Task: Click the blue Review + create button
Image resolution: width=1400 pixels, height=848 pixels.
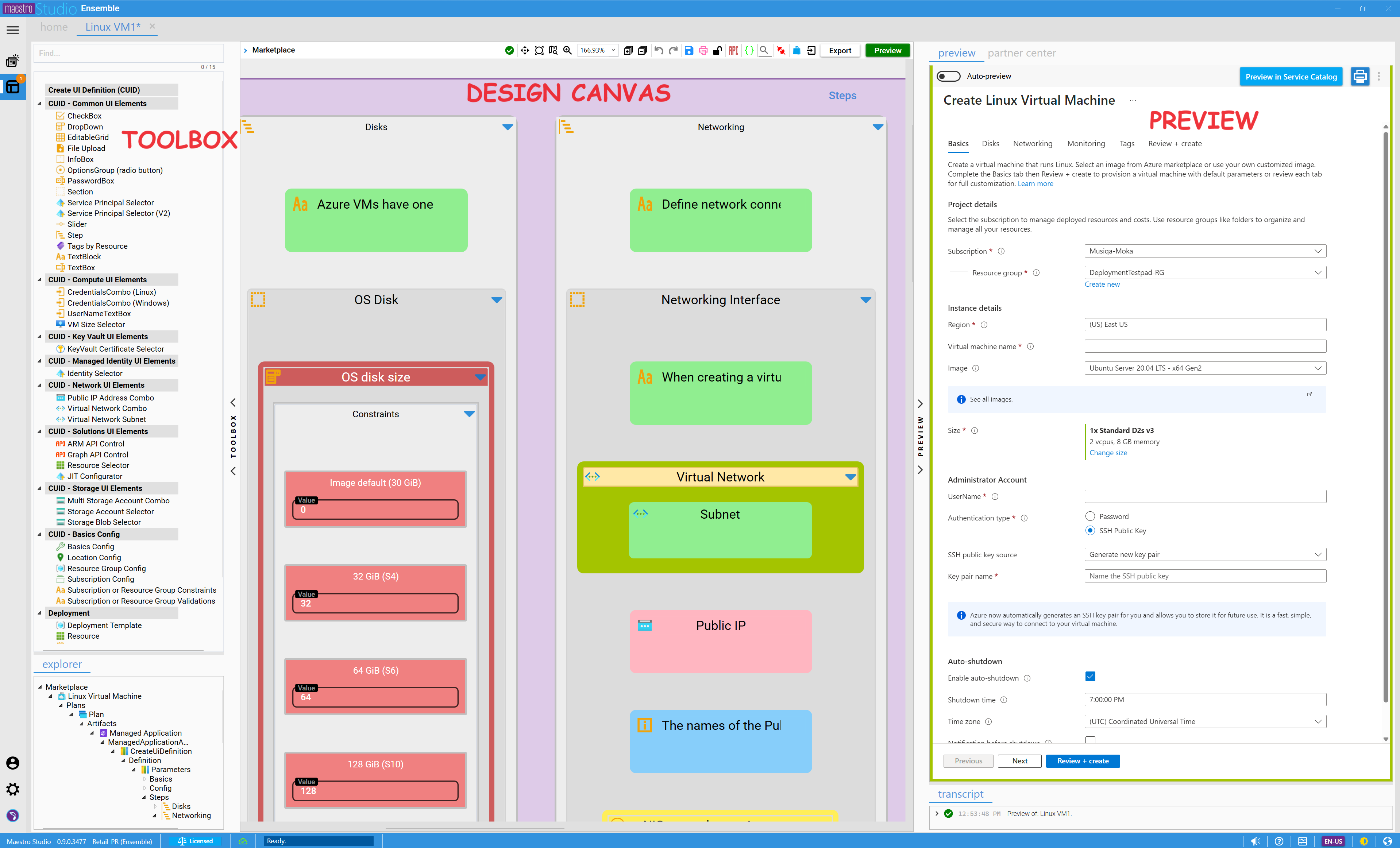Action: [1083, 761]
